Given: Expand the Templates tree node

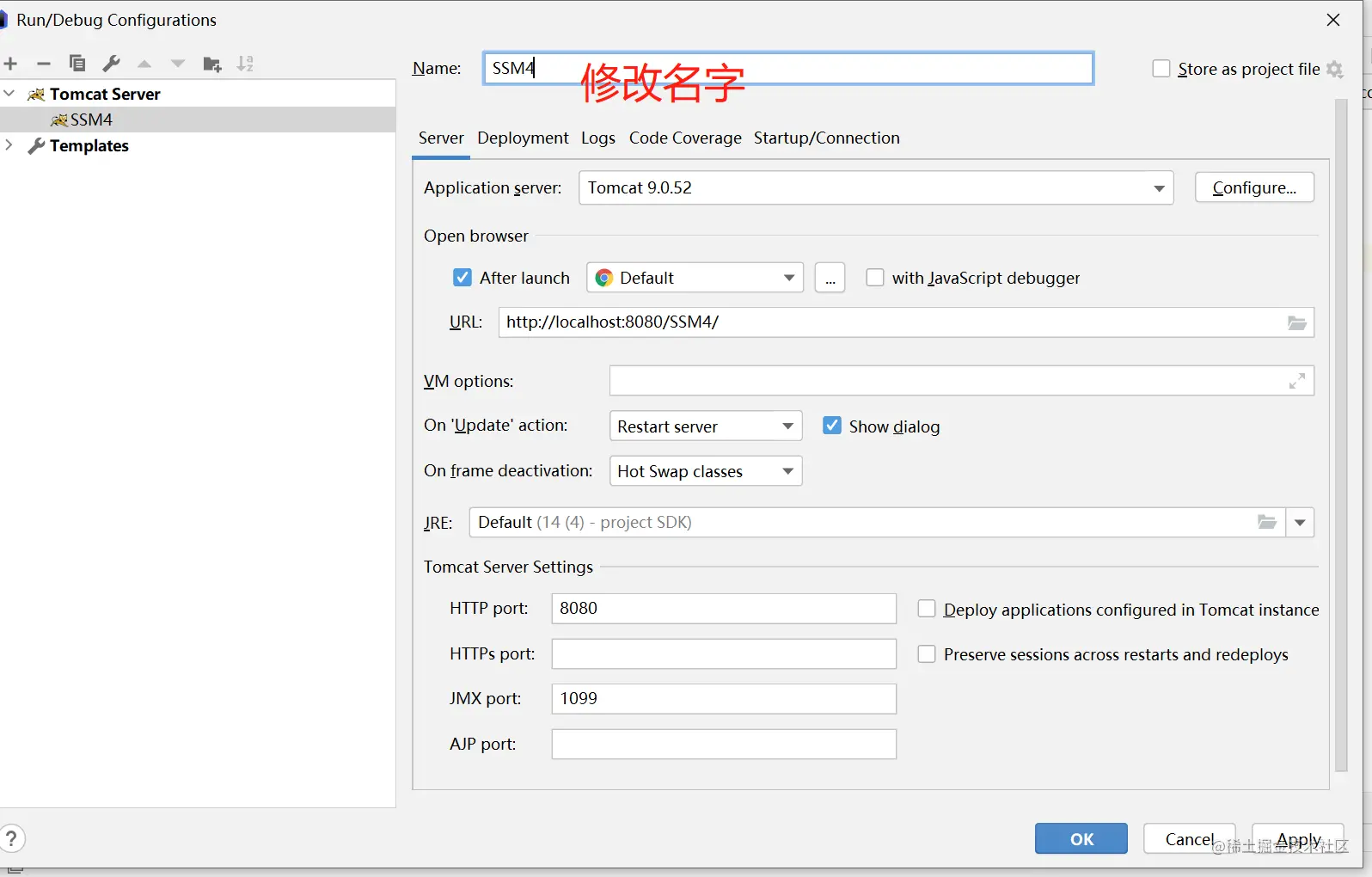Looking at the screenshot, I should point(9,144).
